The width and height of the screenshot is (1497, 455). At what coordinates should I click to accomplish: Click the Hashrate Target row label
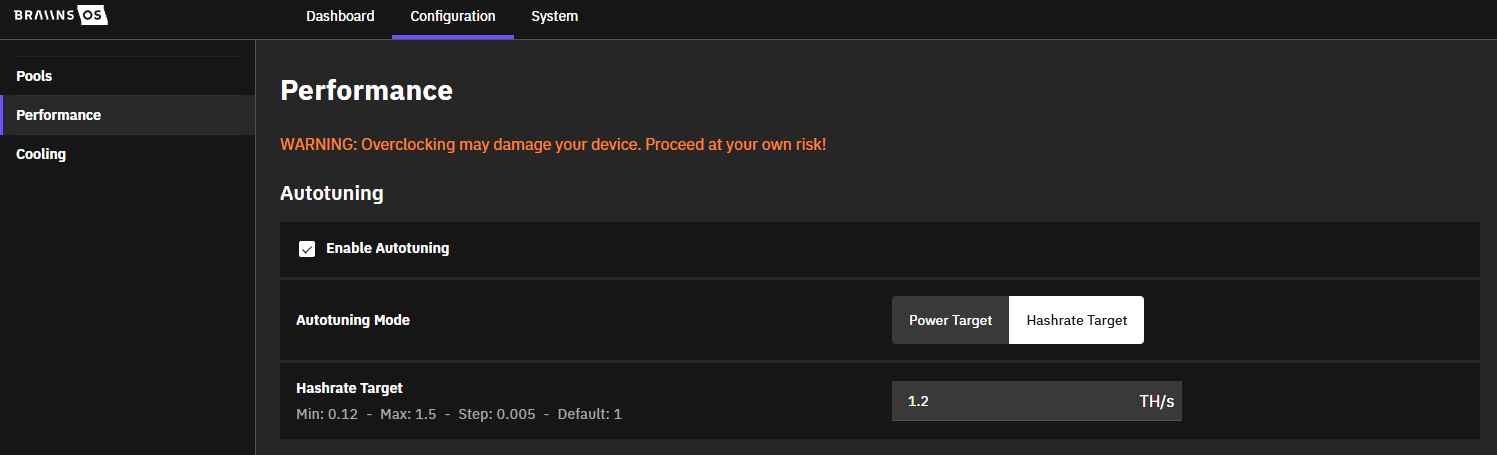tap(349, 388)
